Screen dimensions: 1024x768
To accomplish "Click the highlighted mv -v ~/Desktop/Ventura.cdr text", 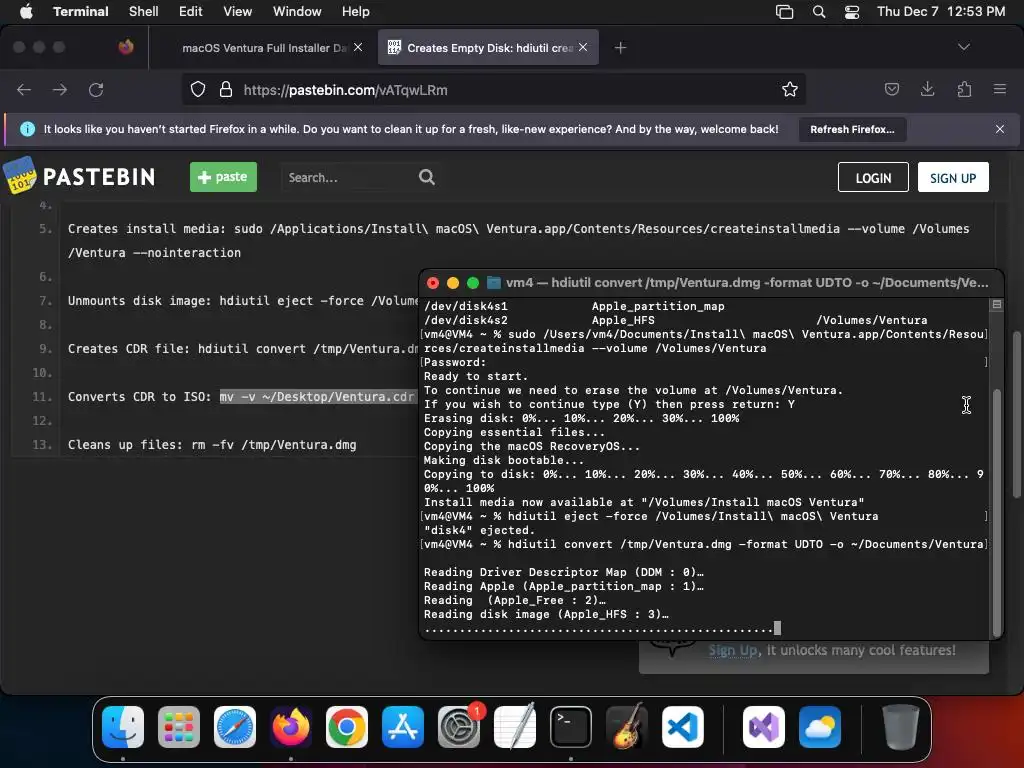I will [x=317, y=396].
